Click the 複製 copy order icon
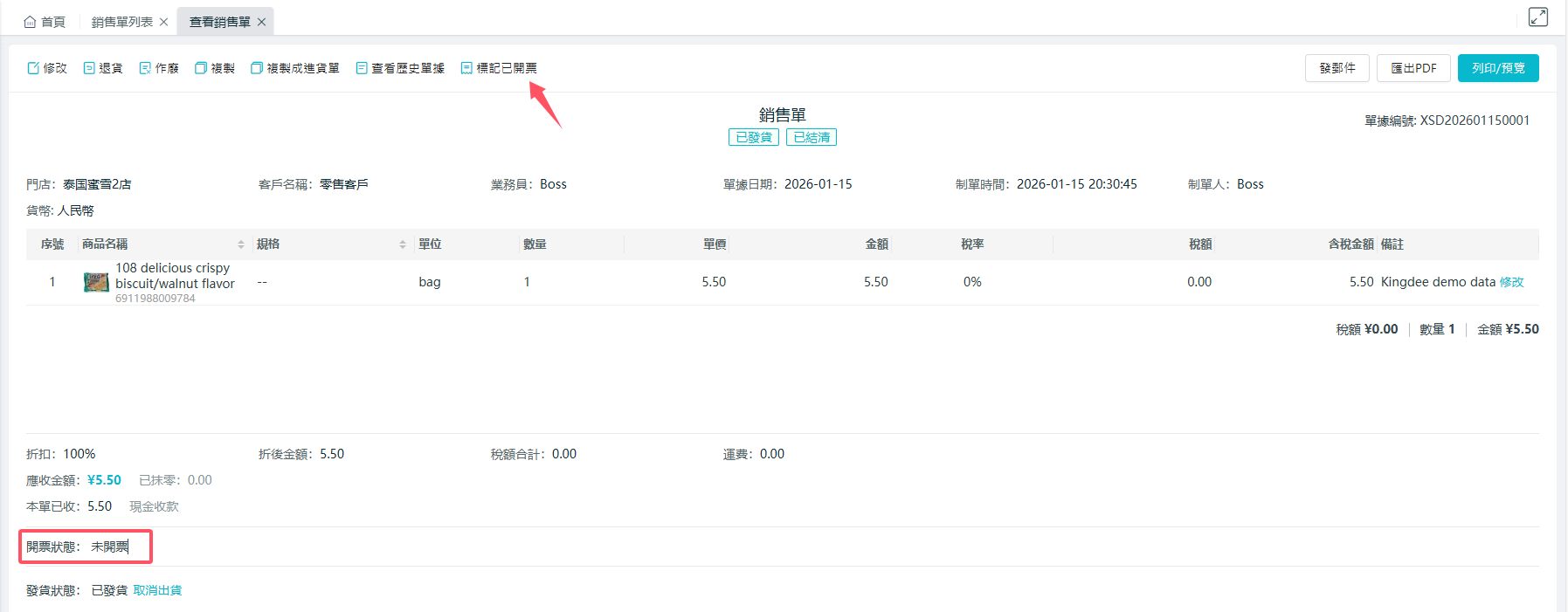 pos(201,68)
